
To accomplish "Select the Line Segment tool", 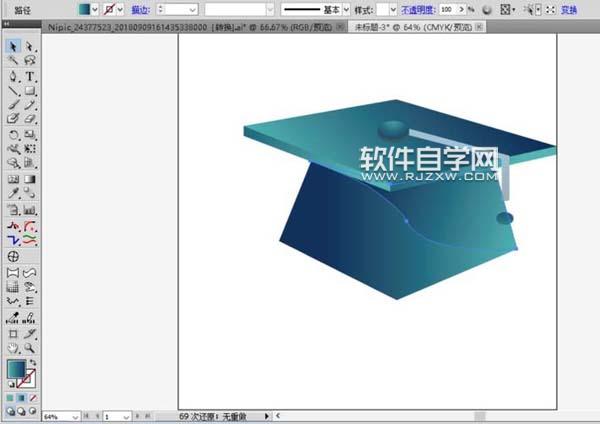I will [x=13, y=91].
